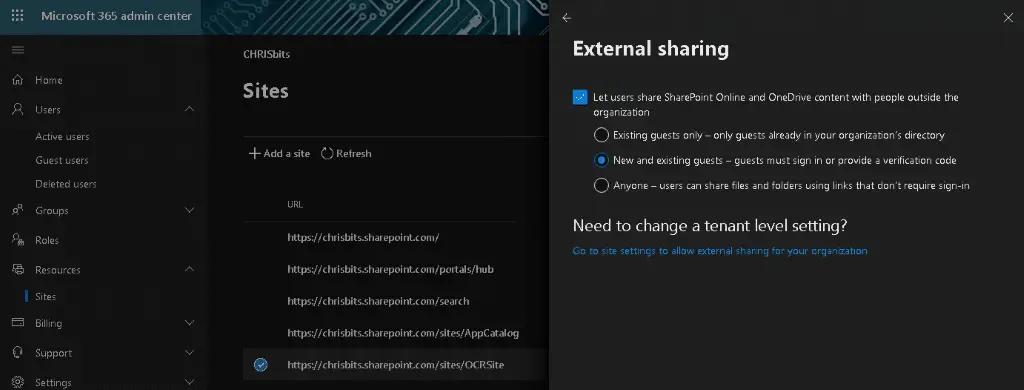Click the CHRISbits breadcrumb
This screenshot has width=1024, height=390.
(266, 54)
